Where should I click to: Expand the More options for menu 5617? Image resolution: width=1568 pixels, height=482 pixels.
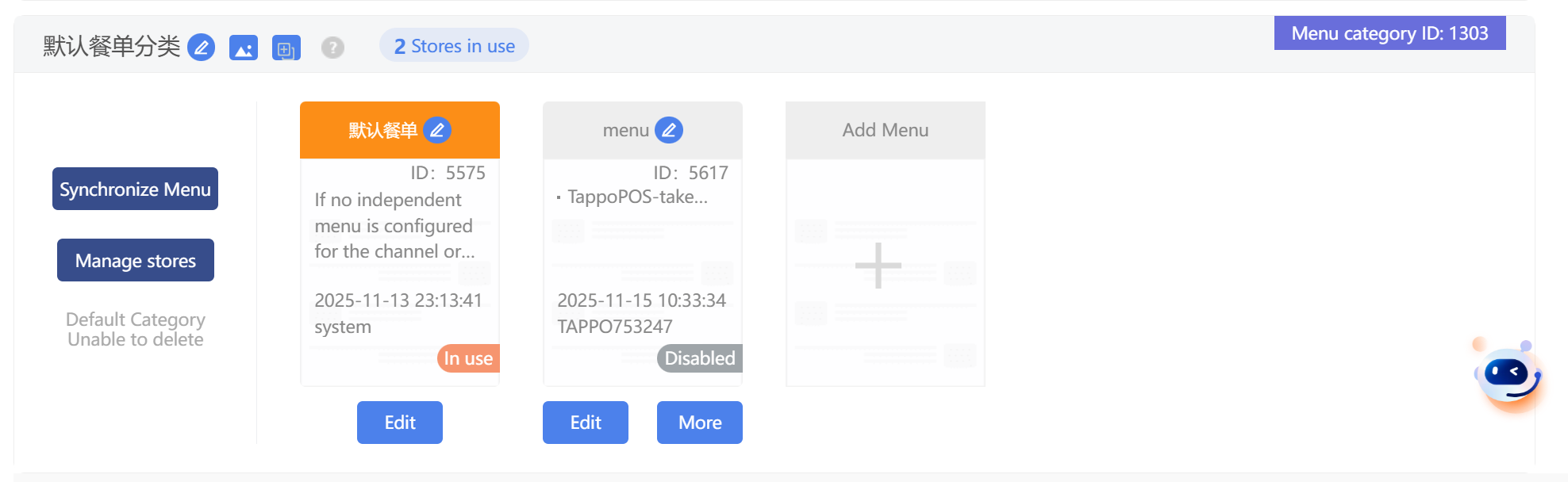click(699, 423)
